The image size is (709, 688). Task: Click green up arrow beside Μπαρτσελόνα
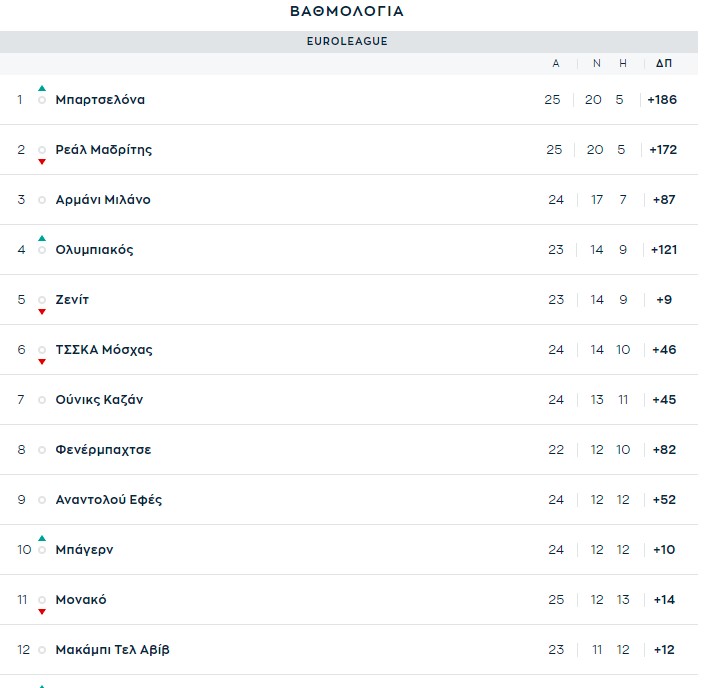[x=42, y=89]
